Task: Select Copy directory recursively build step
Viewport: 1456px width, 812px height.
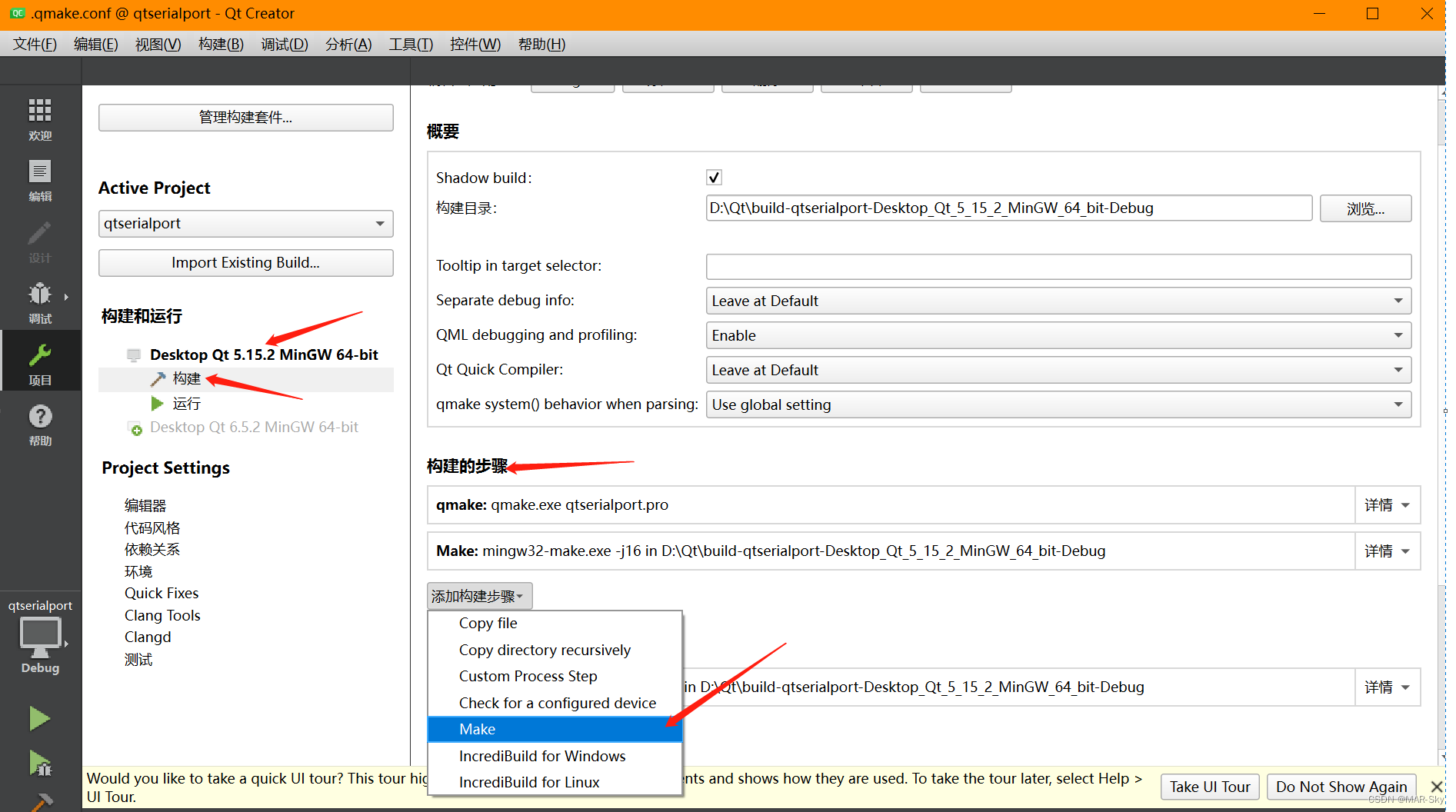Action: (x=555, y=651)
